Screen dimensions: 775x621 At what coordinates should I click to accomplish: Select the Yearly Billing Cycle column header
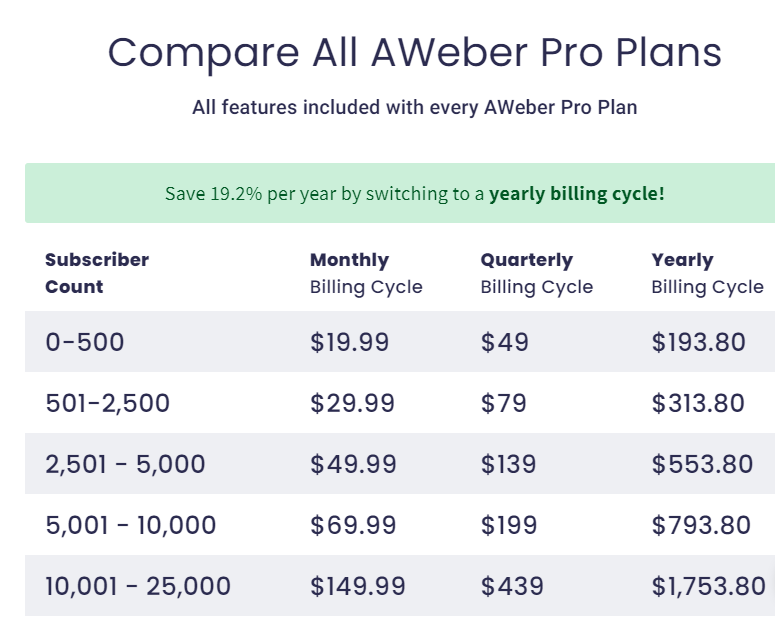coord(707,273)
